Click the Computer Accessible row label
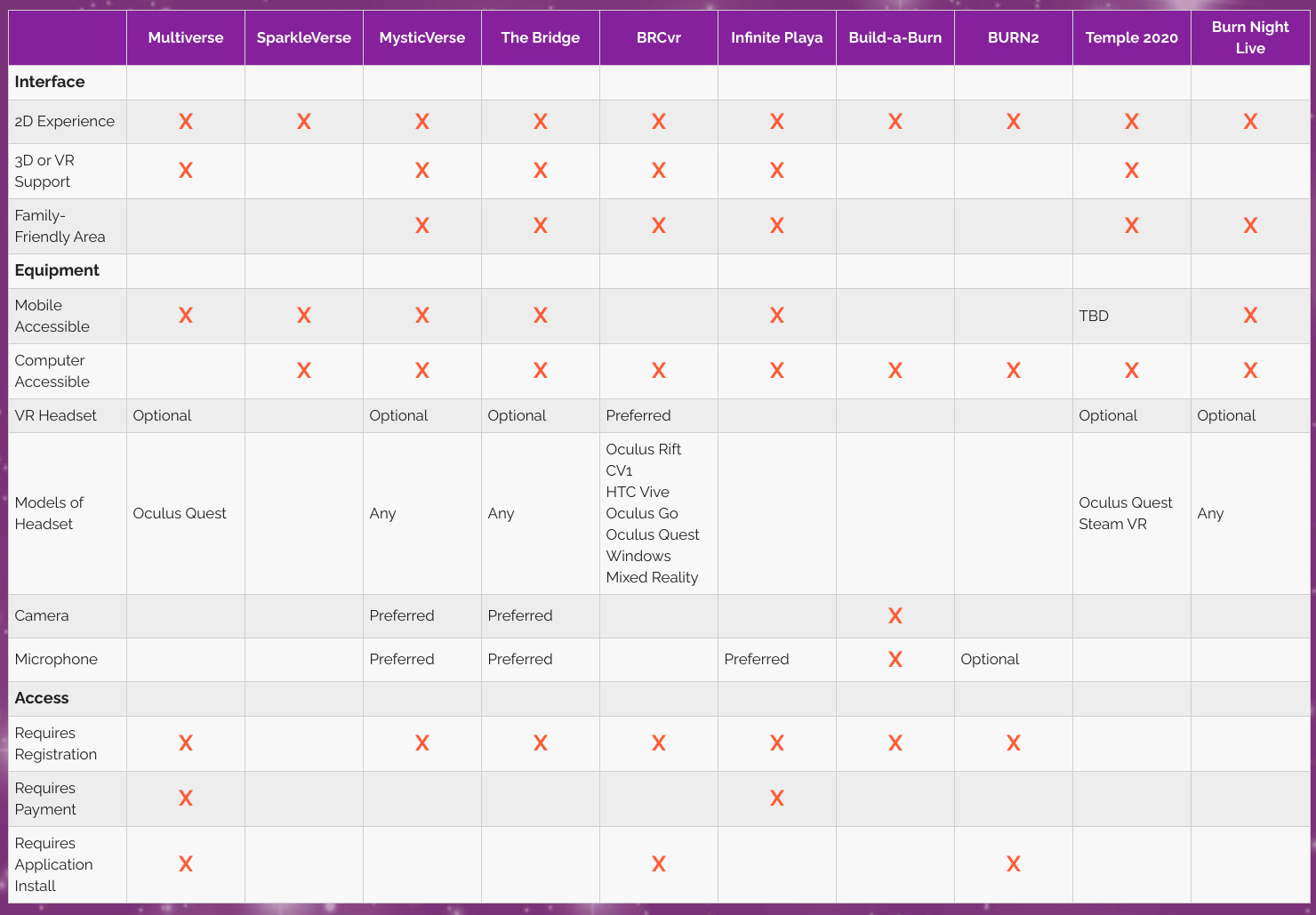Viewport: 1316px width, 915px height. [x=52, y=371]
